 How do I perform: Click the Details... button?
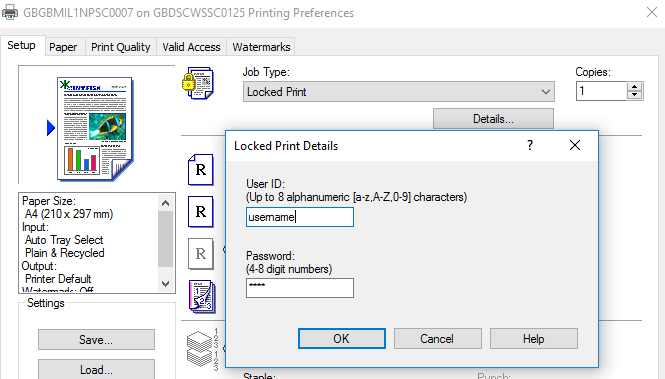pyautogui.click(x=493, y=119)
